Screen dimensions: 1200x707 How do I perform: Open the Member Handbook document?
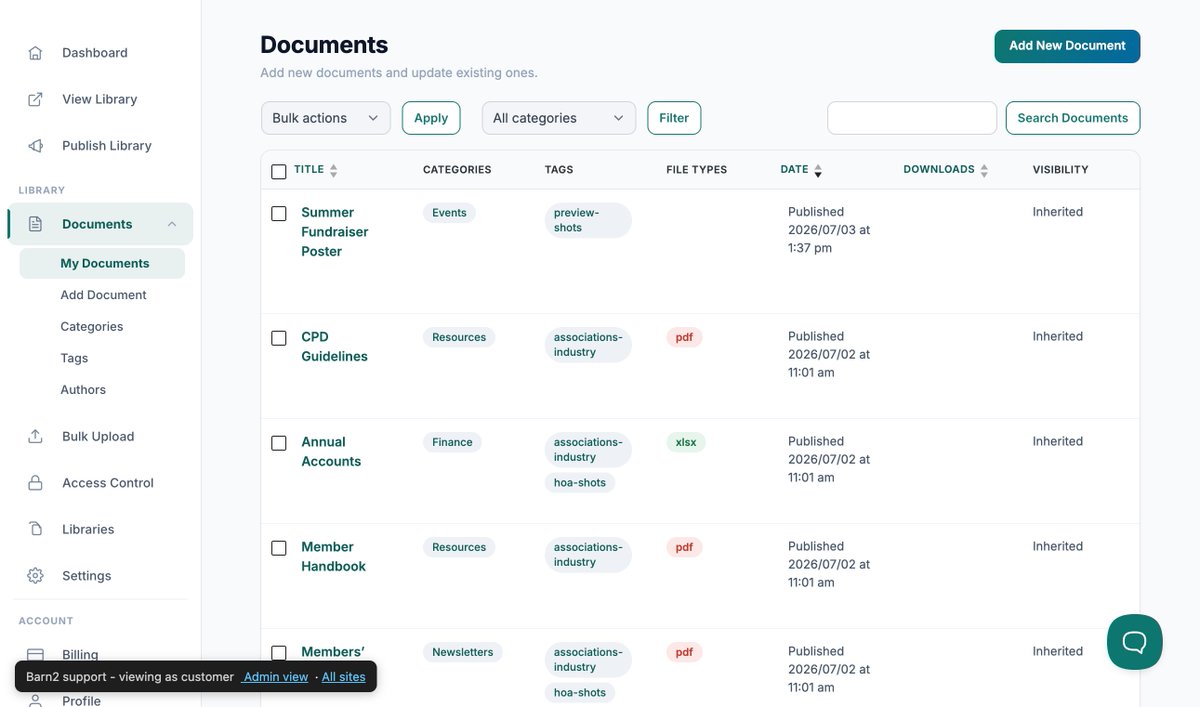[x=333, y=557]
